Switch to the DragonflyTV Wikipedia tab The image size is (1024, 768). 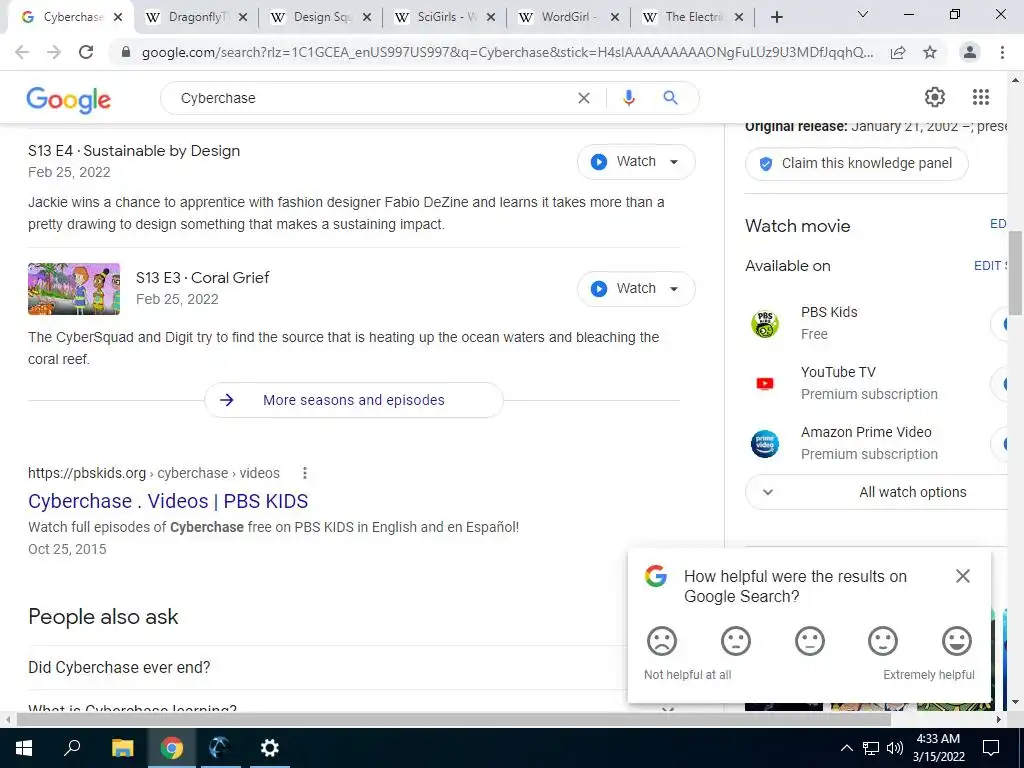pyautogui.click(x=197, y=17)
